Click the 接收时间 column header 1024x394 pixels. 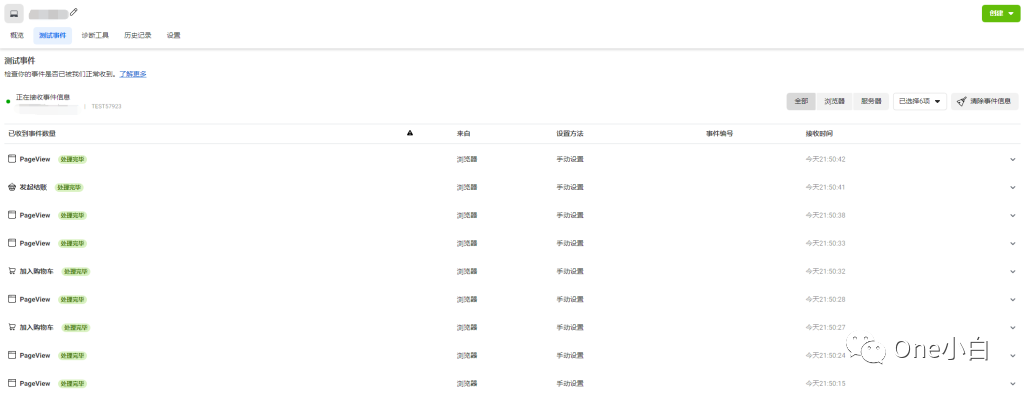point(819,133)
